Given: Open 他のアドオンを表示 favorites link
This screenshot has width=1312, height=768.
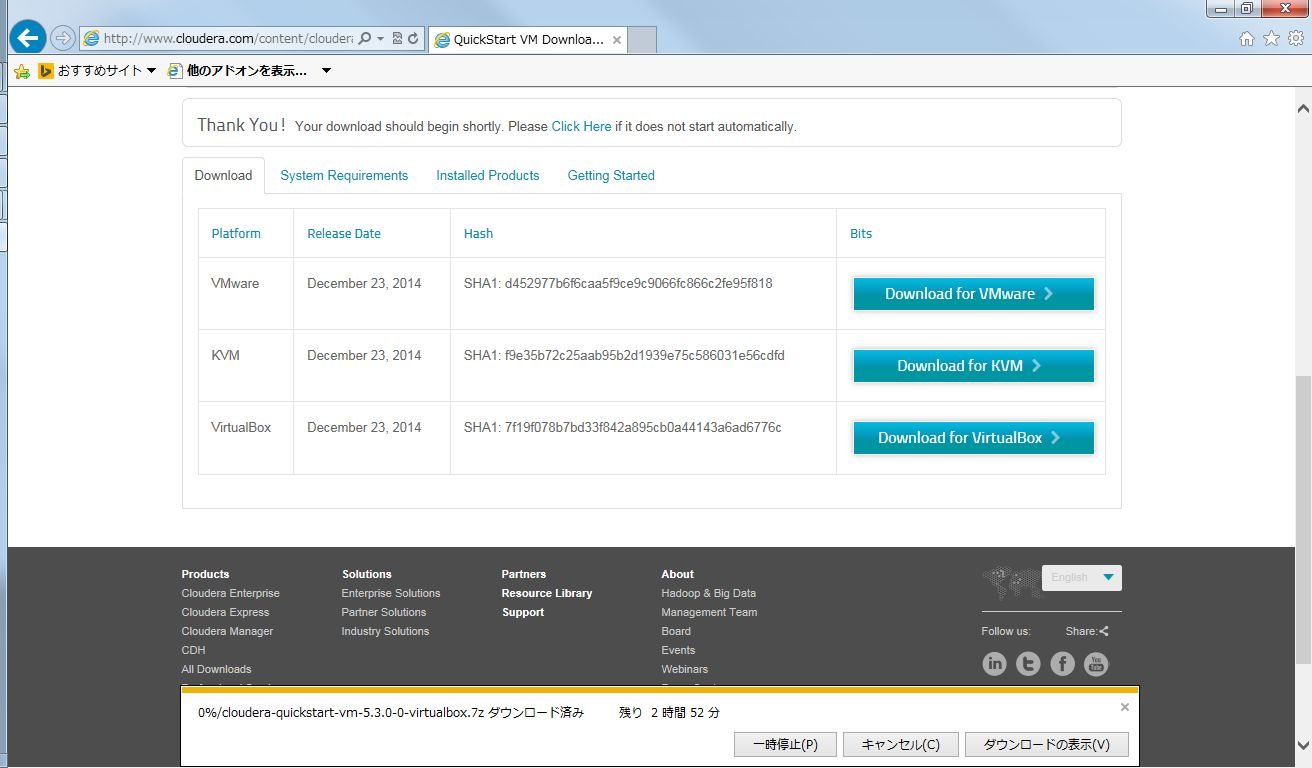Looking at the screenshot, I should pyautogui.click(x=238, y=71).
